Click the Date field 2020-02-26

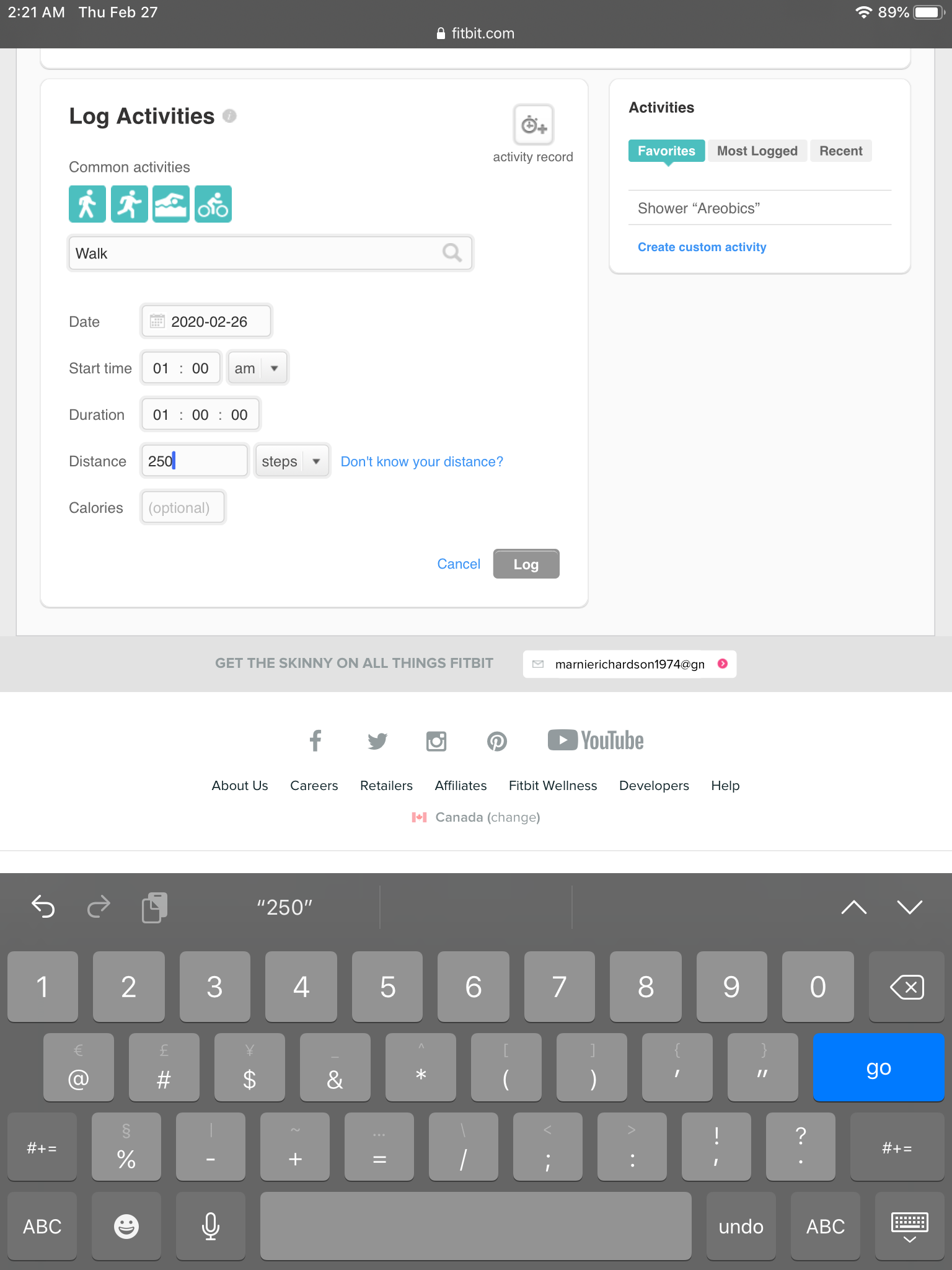[x=206, y=321]
